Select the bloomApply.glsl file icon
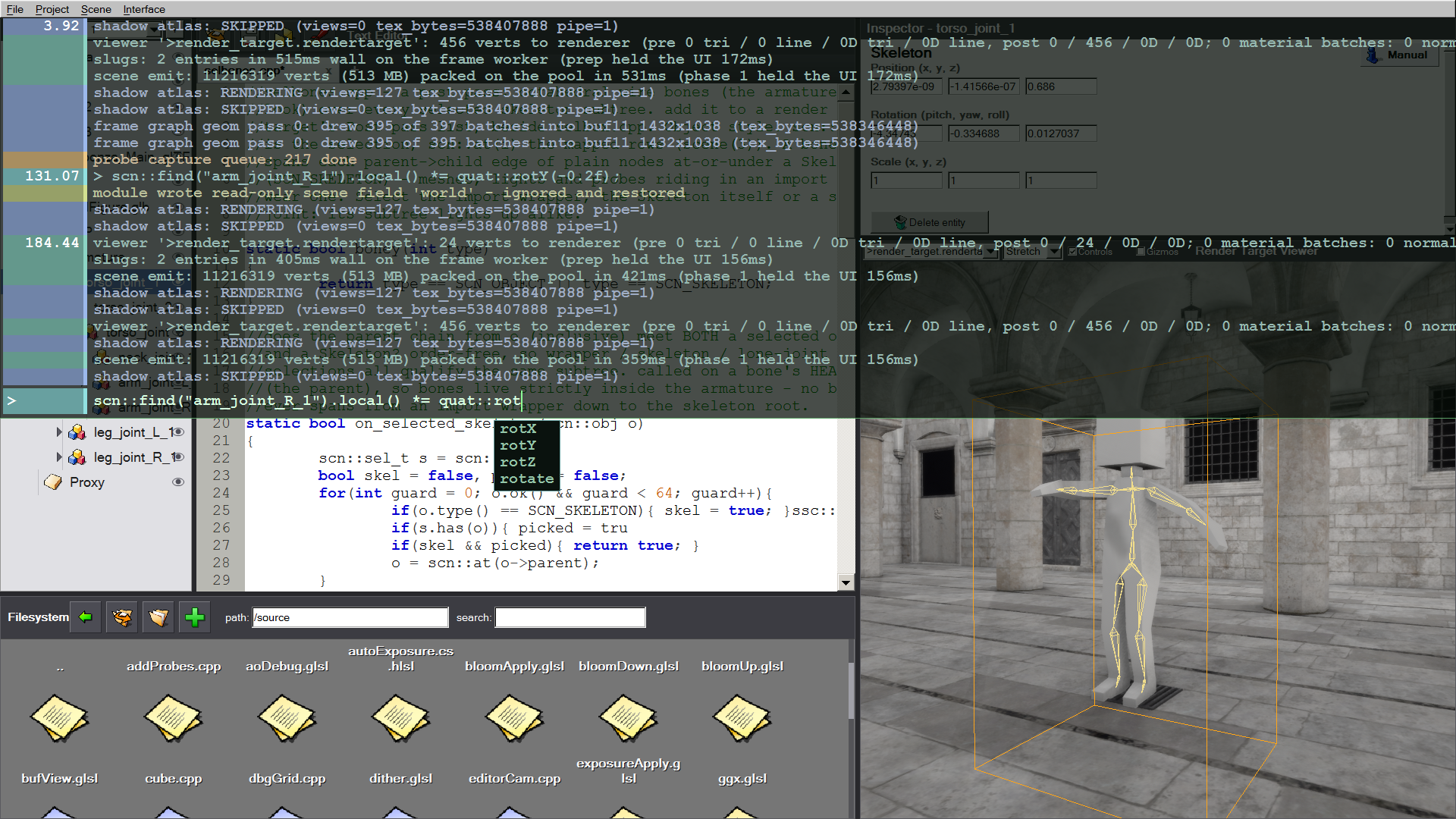 [x=514, y=717]
